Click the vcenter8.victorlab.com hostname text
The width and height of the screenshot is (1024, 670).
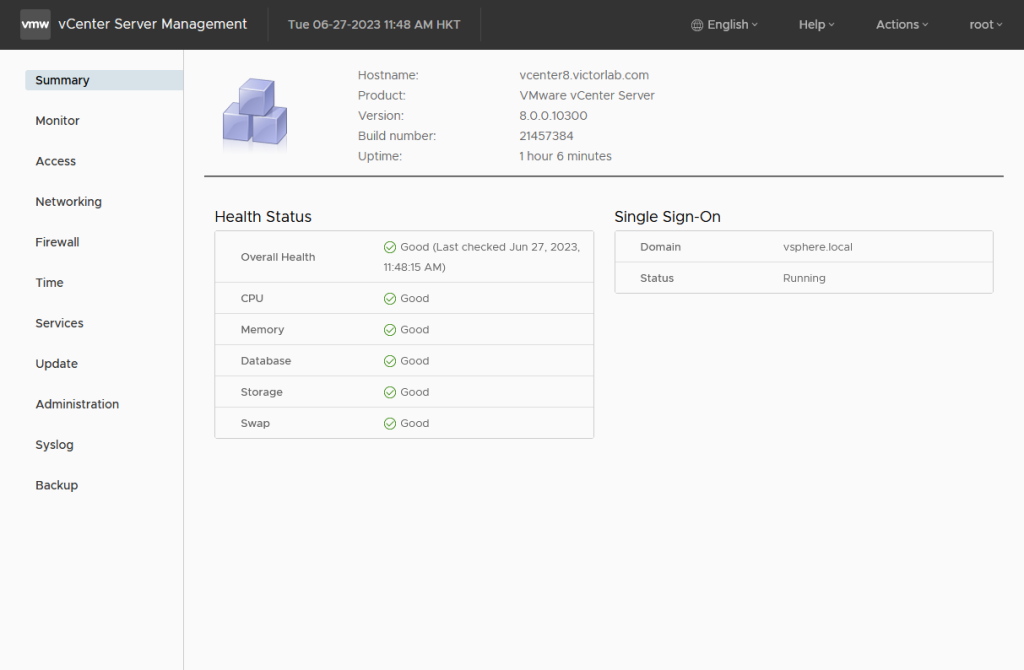coord(584,75)
